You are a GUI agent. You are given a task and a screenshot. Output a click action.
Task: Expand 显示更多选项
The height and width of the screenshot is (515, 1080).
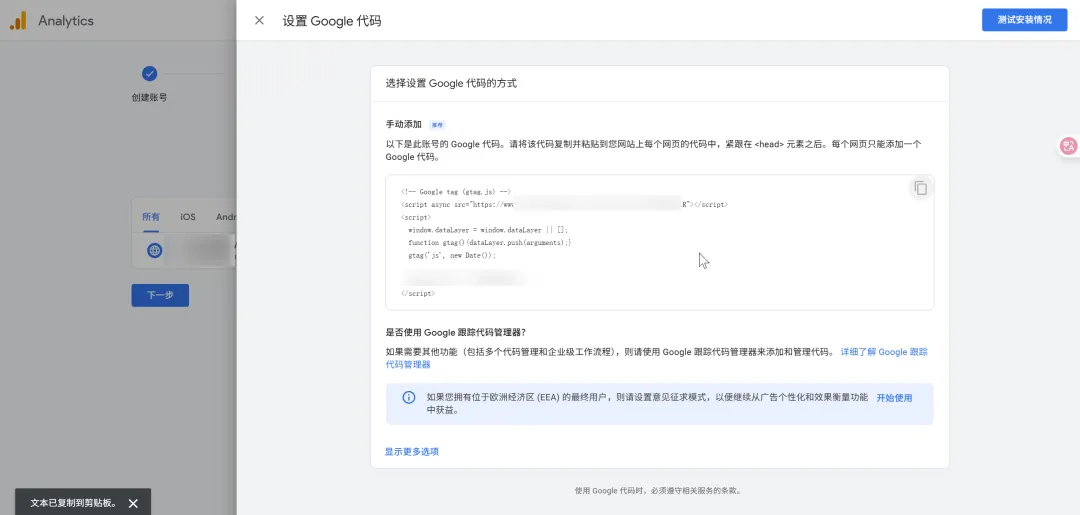click(x=412, y=451)
